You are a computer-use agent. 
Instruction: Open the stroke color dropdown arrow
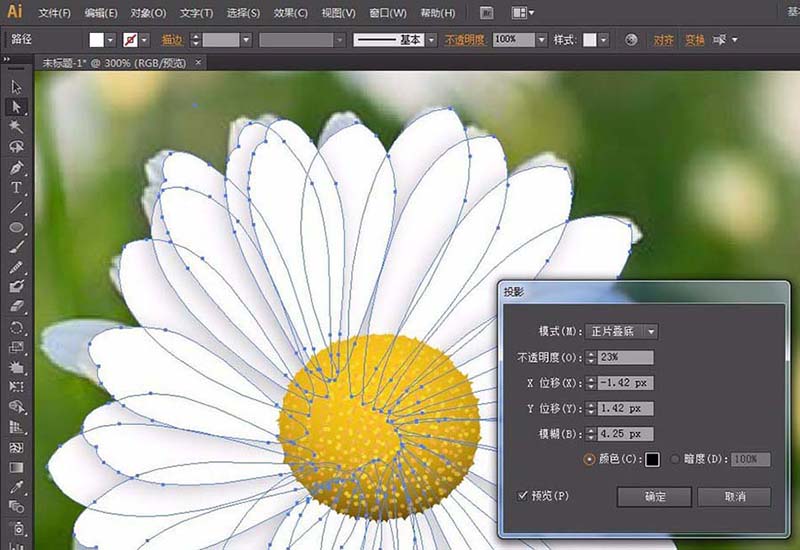(145, 40)
